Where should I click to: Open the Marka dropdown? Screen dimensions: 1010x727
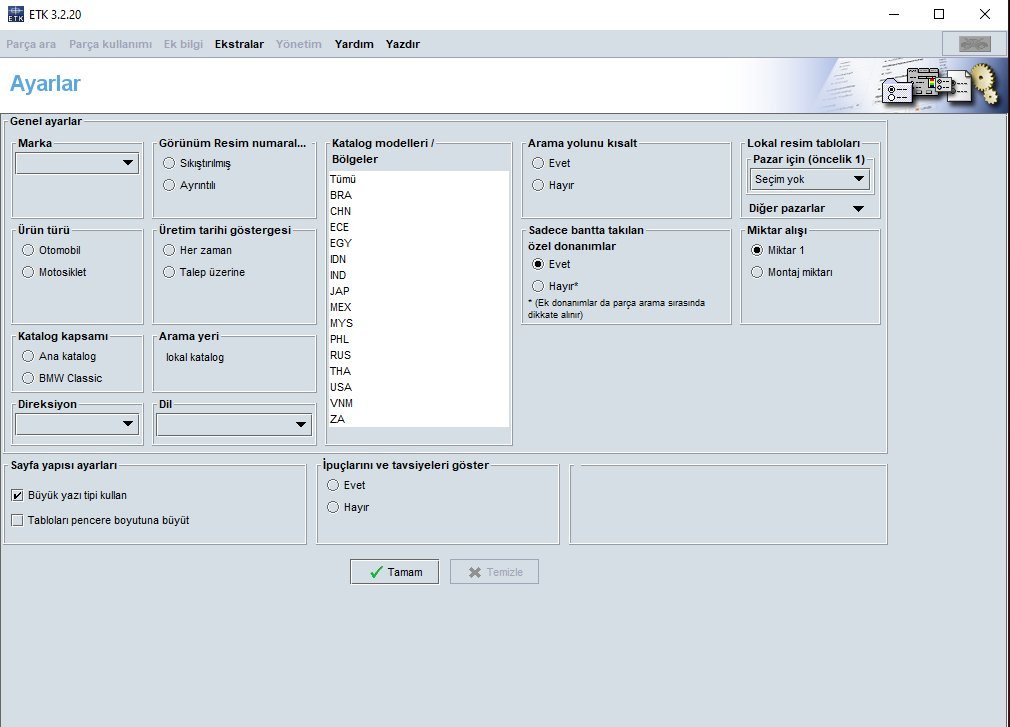tap(77, 163)
